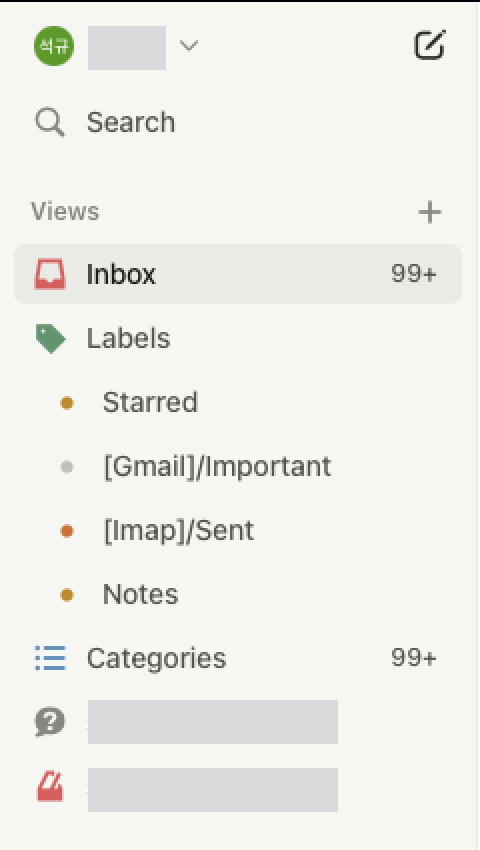This screenshot has height=850, width=480.
Task: Click the compose new message icon
Action: pyautogui.click(x=430, y=44)
